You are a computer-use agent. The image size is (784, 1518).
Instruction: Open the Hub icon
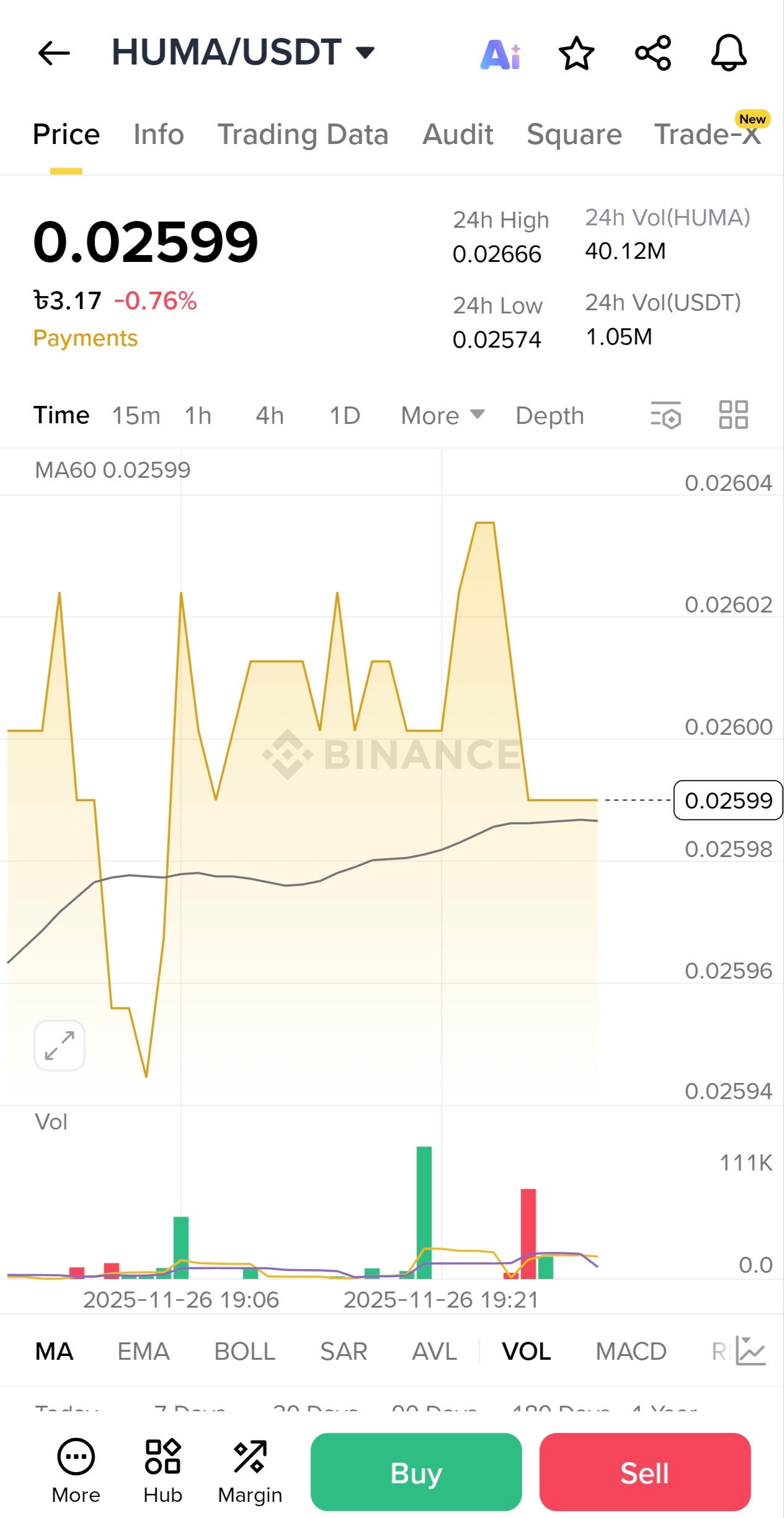pyautogui.click(x=163, y=1471)
